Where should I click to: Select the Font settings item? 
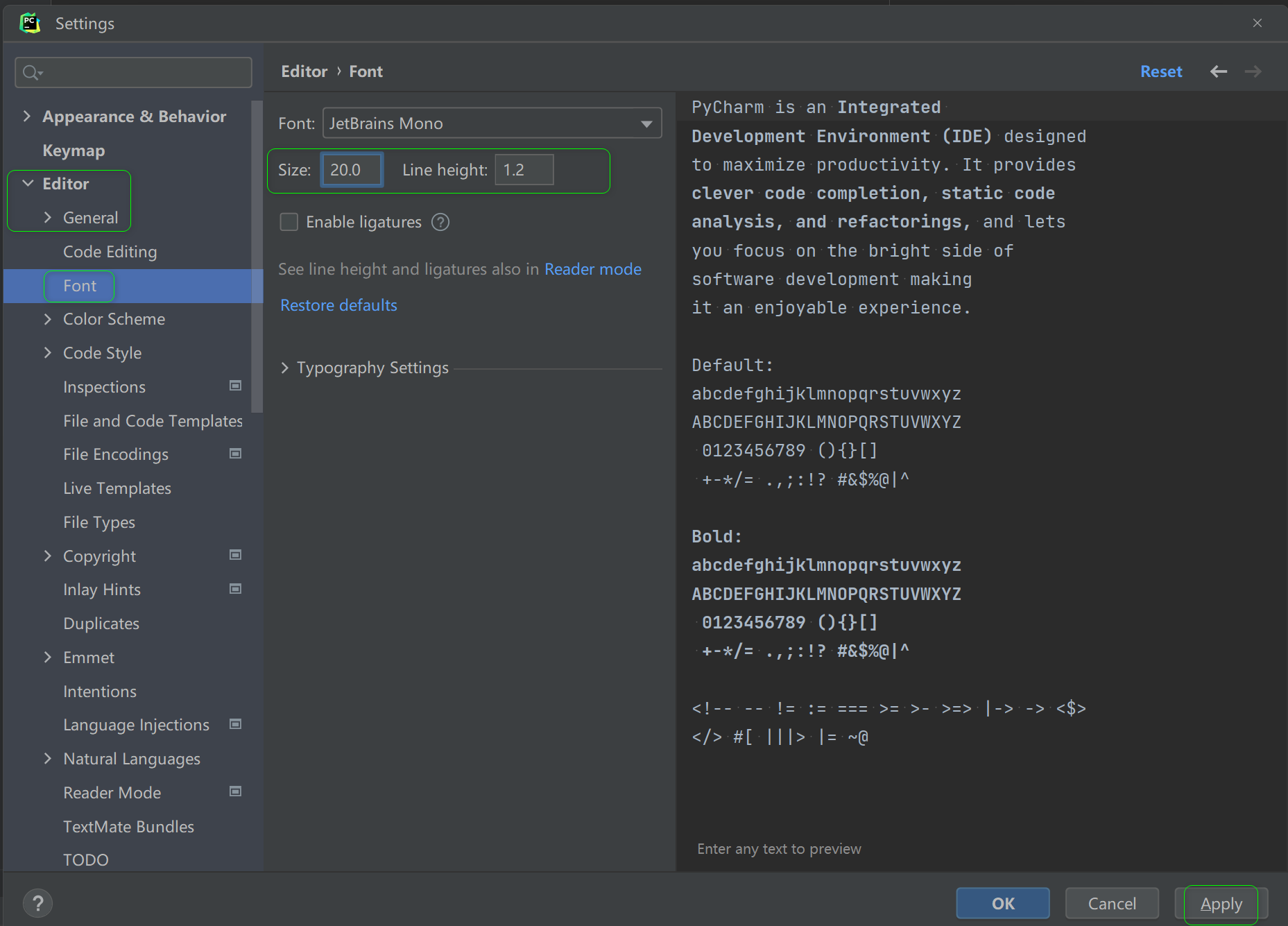point(80,286)
